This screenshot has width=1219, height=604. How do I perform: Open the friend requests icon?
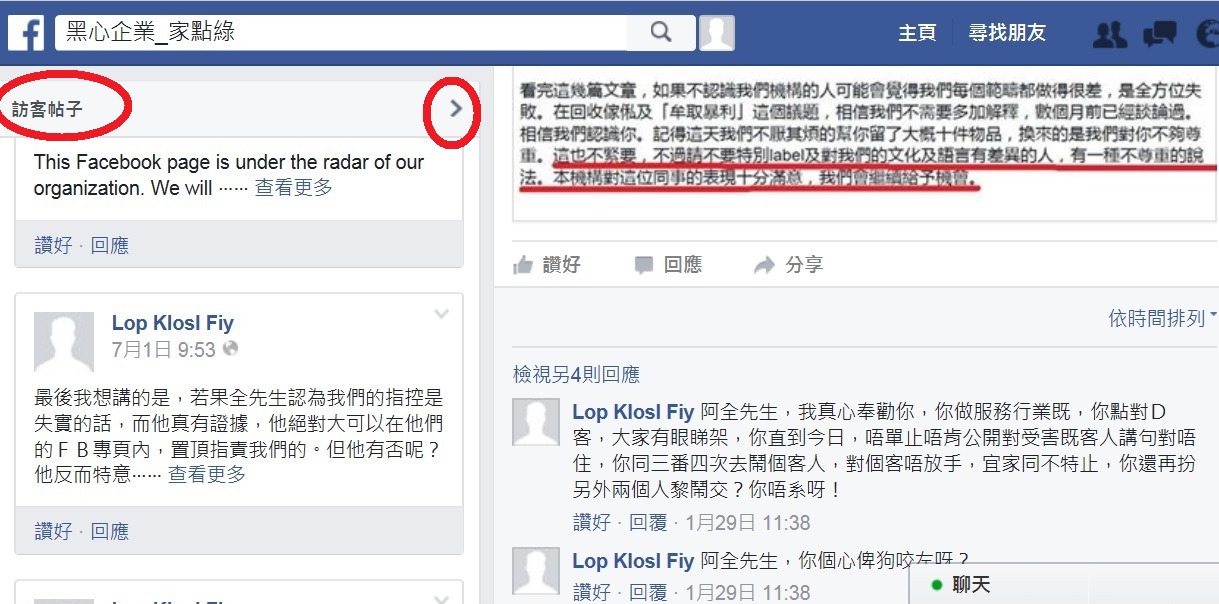tap(1109, 34)
